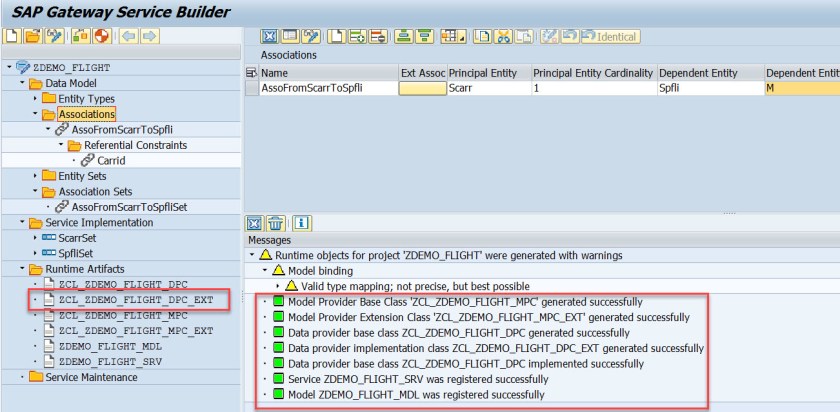
Task: Select ZDEMO_FLIGHT_MDL in Runtime Artifacts
Action: [110, 347]
